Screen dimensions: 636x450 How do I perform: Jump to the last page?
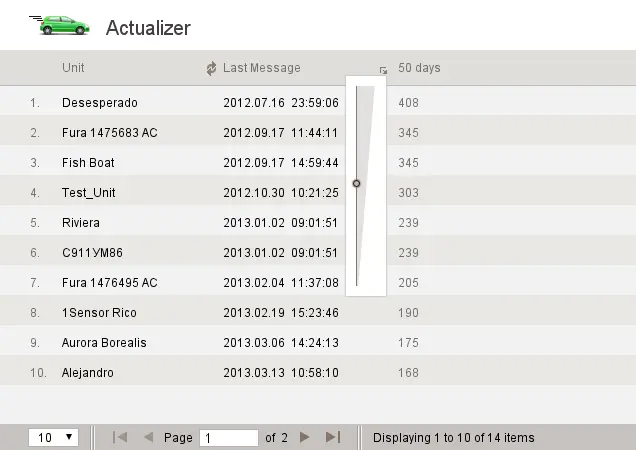point(333,437)
